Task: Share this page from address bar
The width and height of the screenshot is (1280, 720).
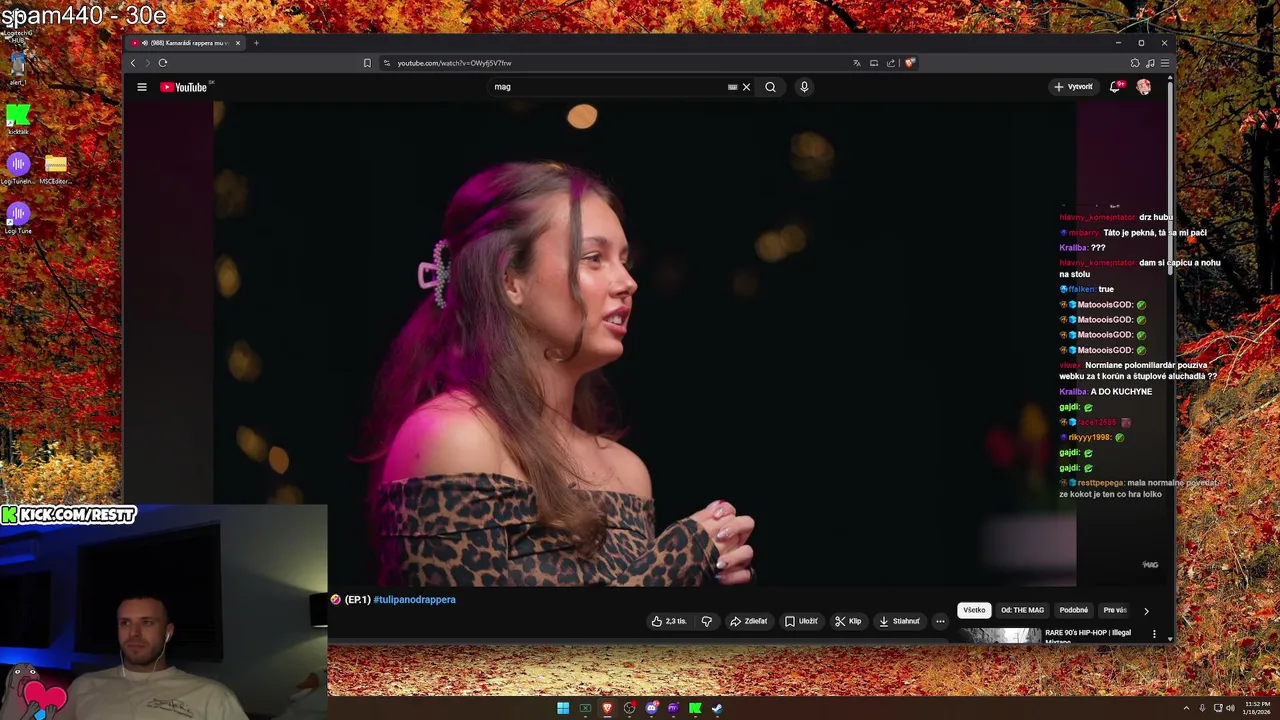Action: pyautogui.click(x=890, y=63)
